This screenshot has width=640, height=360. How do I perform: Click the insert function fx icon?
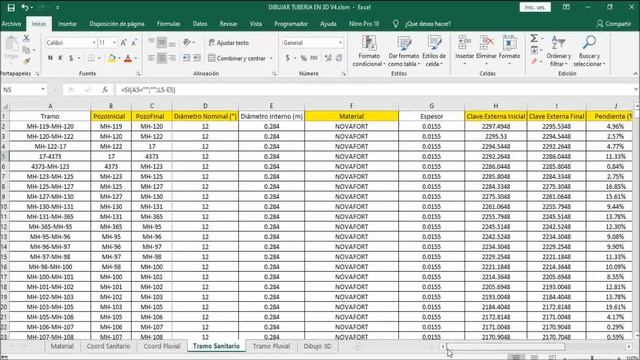pyautogui.click(x=105, y=89)
